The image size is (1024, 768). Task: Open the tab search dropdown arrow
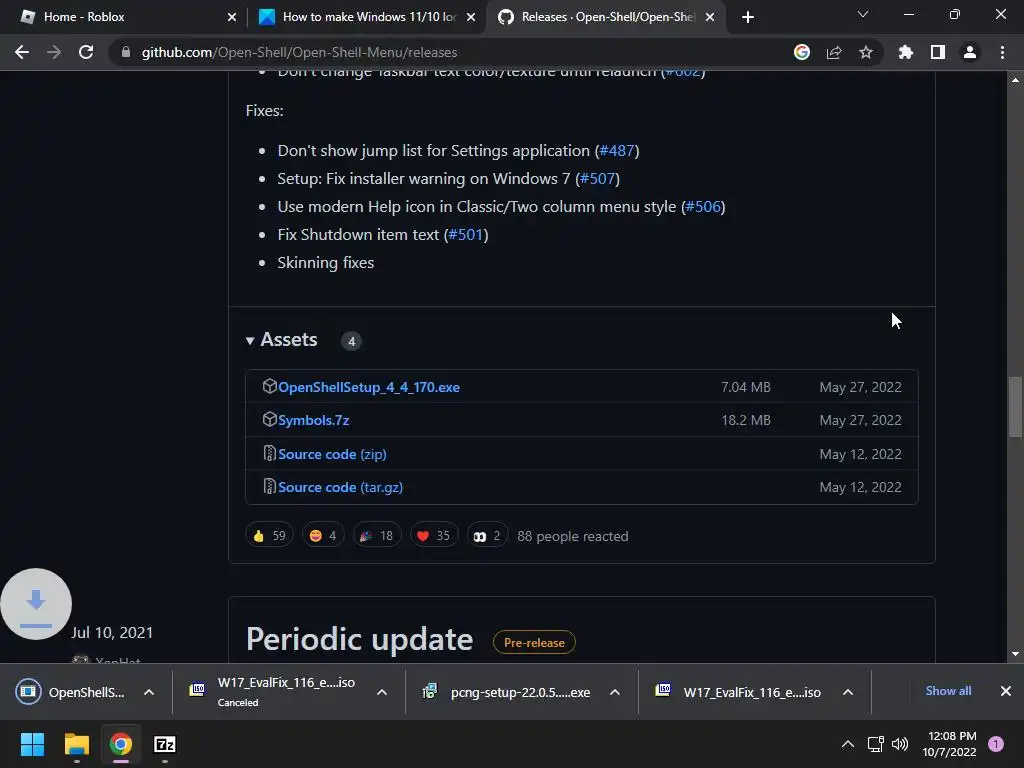(863, 14)
